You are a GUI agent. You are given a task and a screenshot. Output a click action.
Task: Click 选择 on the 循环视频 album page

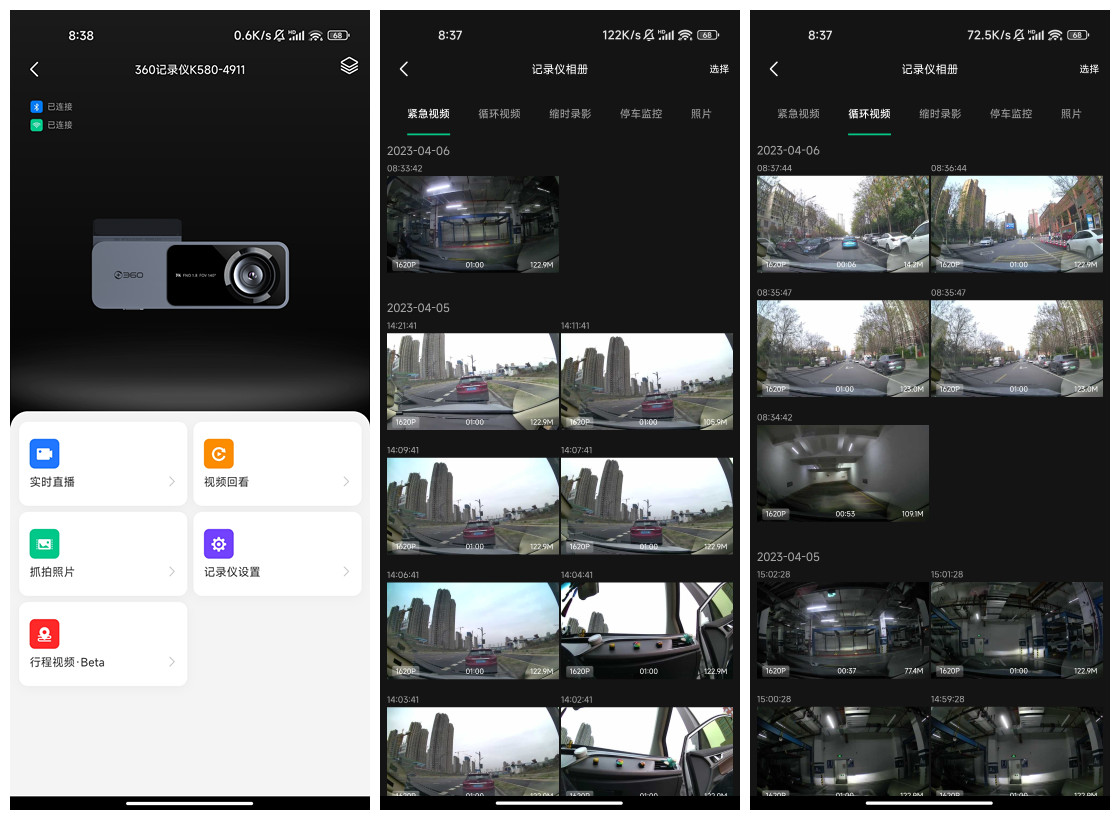pos(1088,69)
